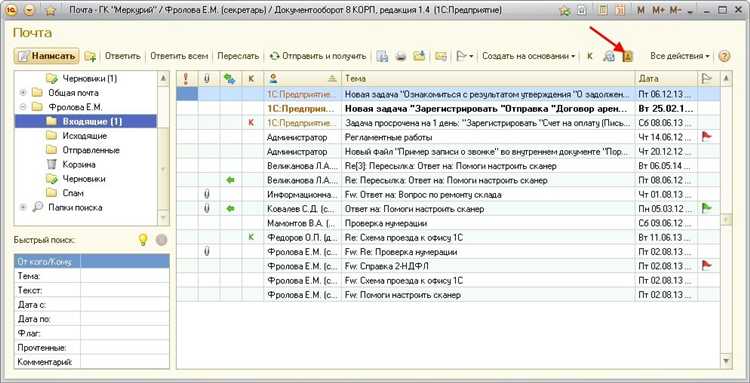Click the contacts search icon in toolbar
The height and width of the screenshot is (383, 750).
609,56
